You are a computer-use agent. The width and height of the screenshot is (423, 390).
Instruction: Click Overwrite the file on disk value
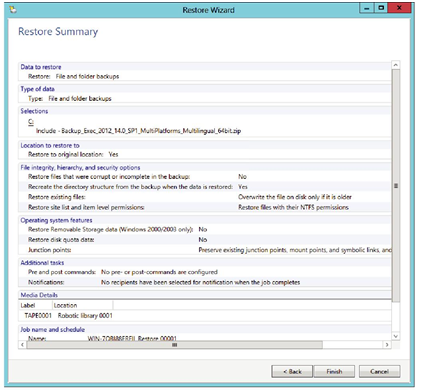coord(295,197)
